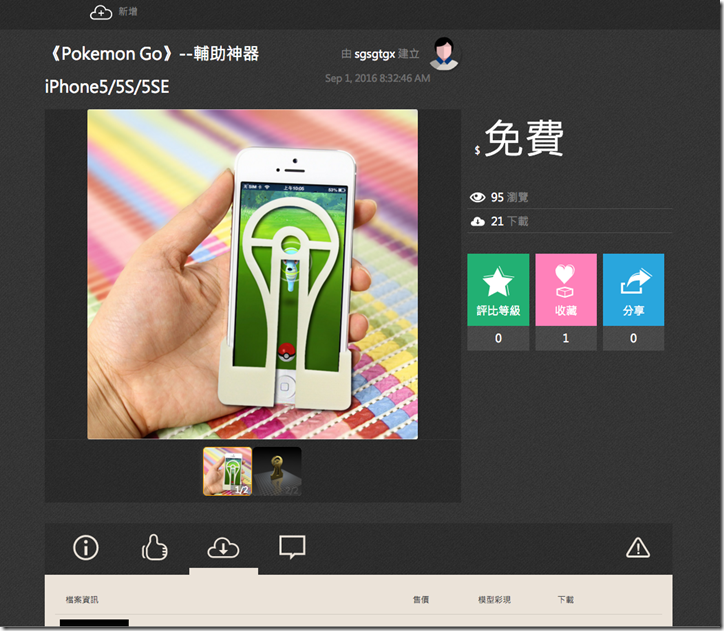Click the author avatar picture

click(444, 54)
